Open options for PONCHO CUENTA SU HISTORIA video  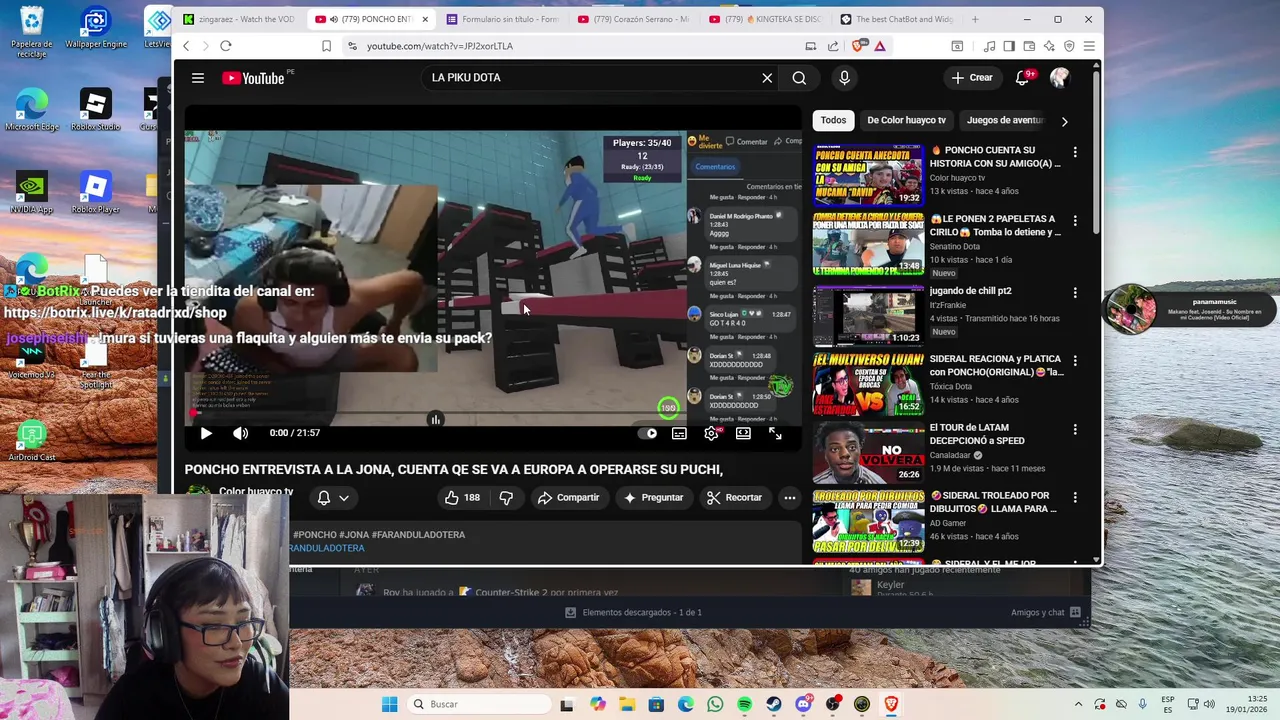pyautogui.click(x=1075, y=152)
